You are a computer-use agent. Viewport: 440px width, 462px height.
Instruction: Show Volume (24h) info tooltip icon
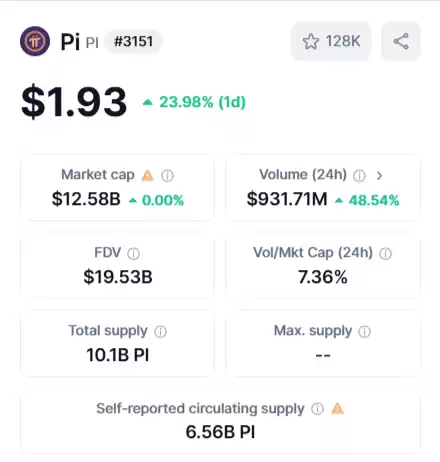(359, 175)
